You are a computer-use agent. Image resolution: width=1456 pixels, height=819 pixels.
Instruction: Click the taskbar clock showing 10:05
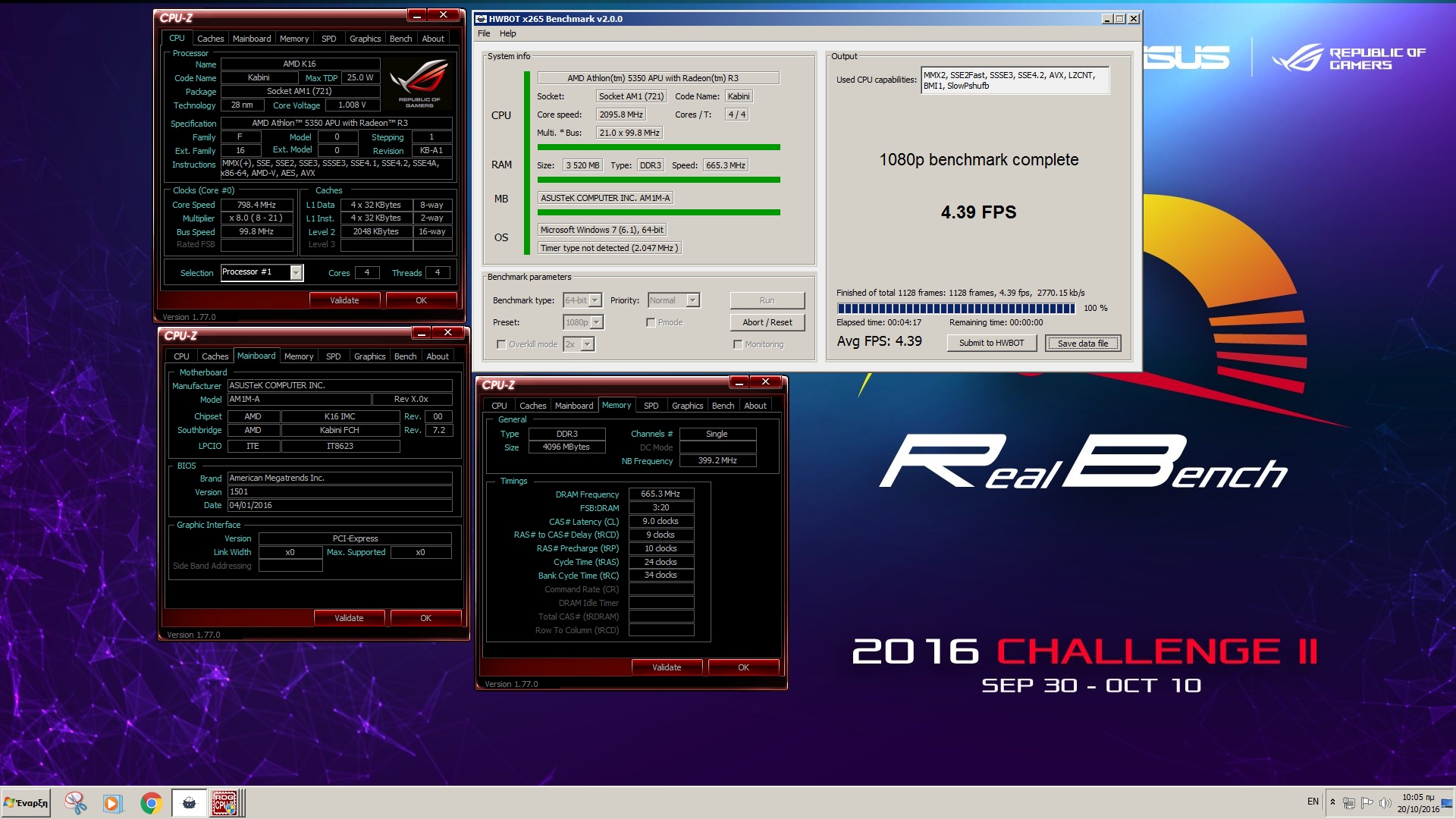coord(1418,803)
